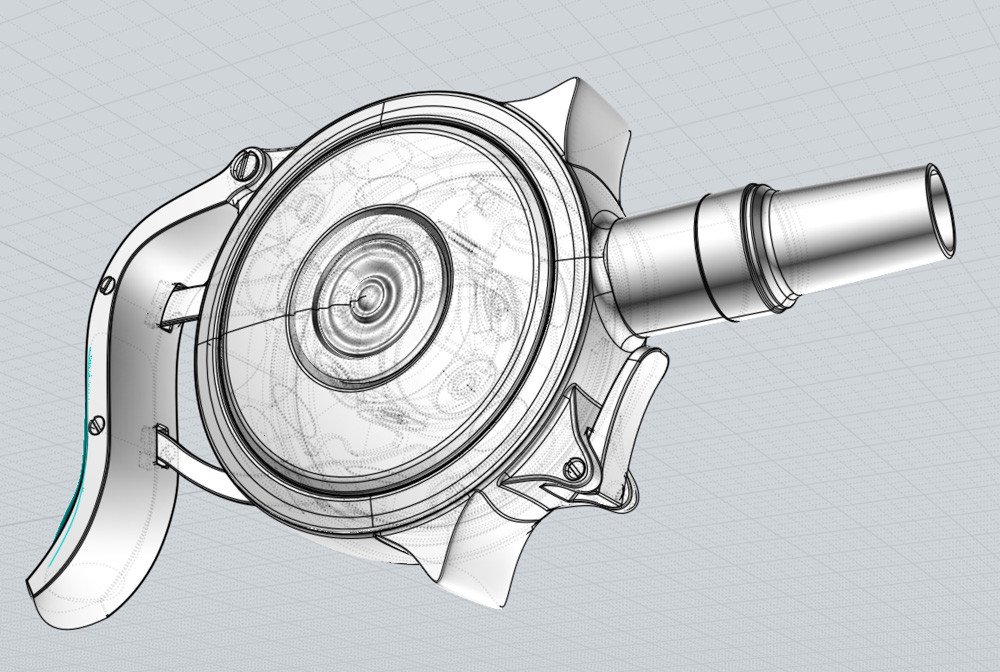Image resolution: width=1000 pixels, height=672 pixels.
Task: Select the slotted screw beside the side clip
Action: 575,468
